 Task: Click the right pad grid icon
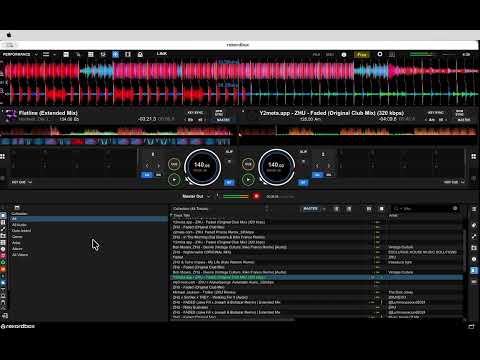click(x=473, y=156)
